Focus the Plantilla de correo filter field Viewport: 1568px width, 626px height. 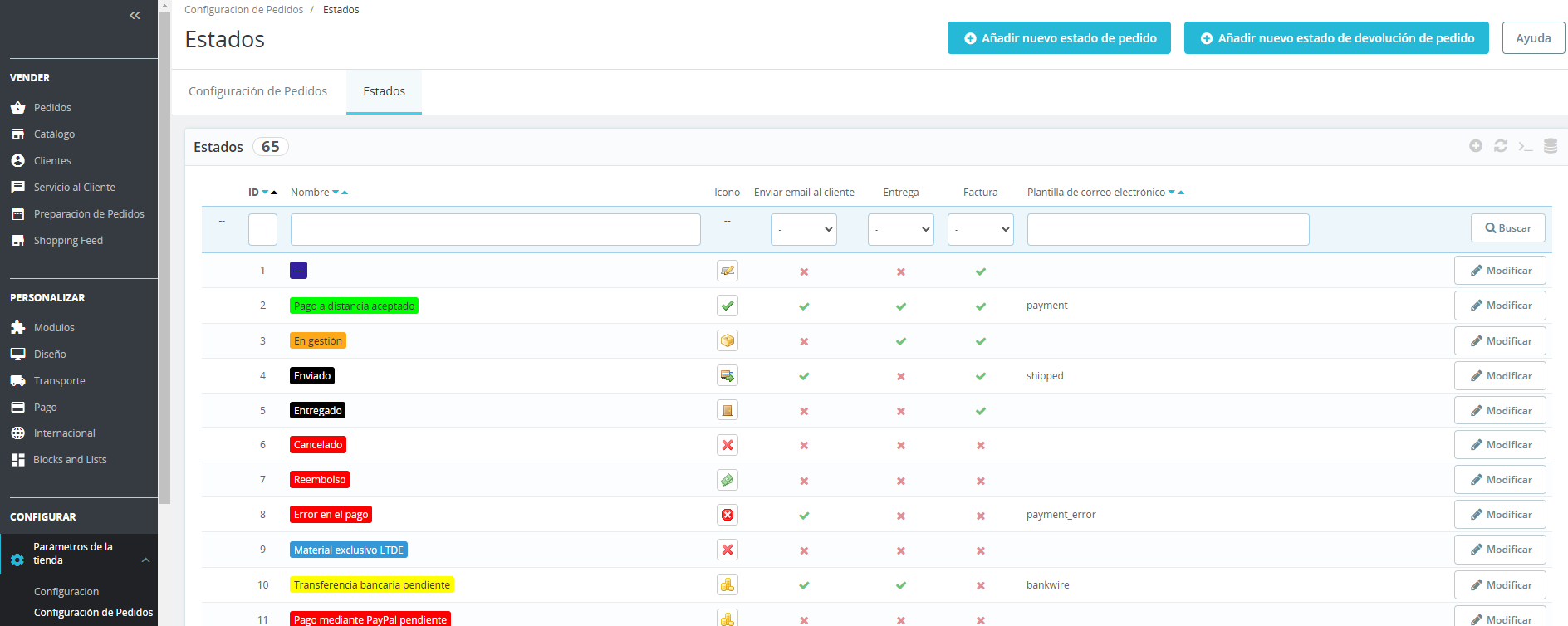tap(1168, 229)
